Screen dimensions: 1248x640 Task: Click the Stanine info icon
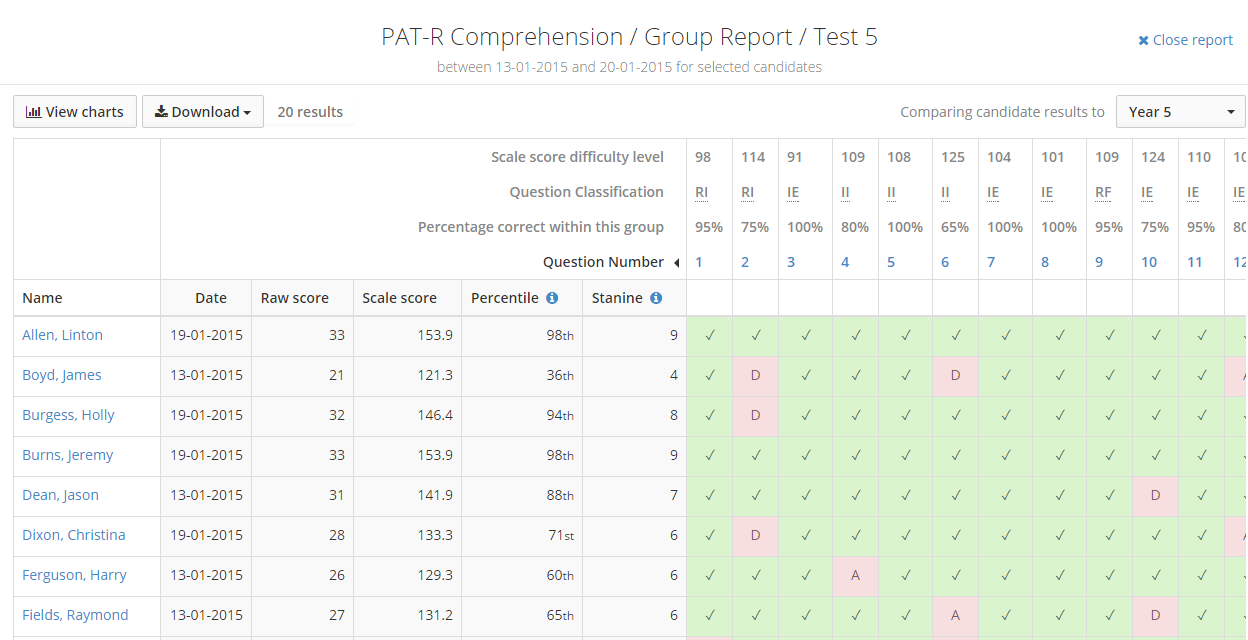[x=656, y=298]
